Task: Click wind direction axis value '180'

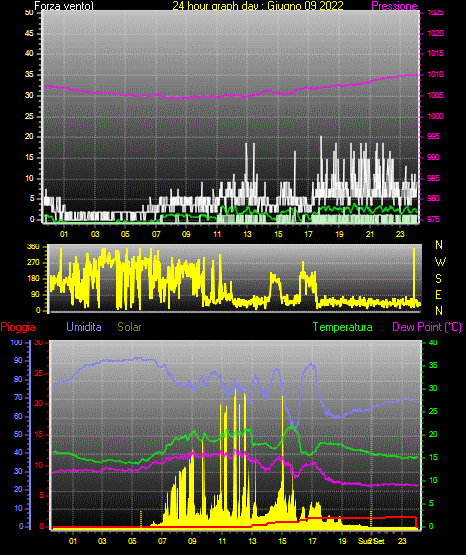Action: (x=33, y=279)
